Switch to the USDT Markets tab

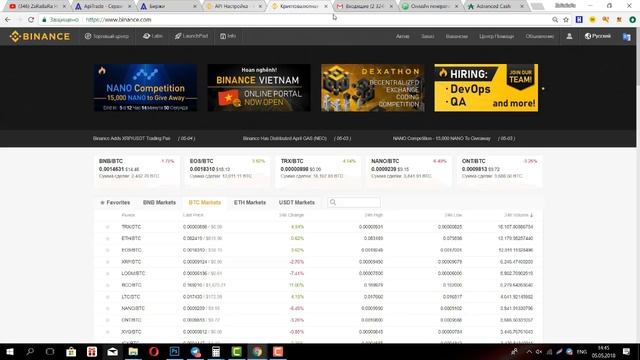click(x=297, y=202)
